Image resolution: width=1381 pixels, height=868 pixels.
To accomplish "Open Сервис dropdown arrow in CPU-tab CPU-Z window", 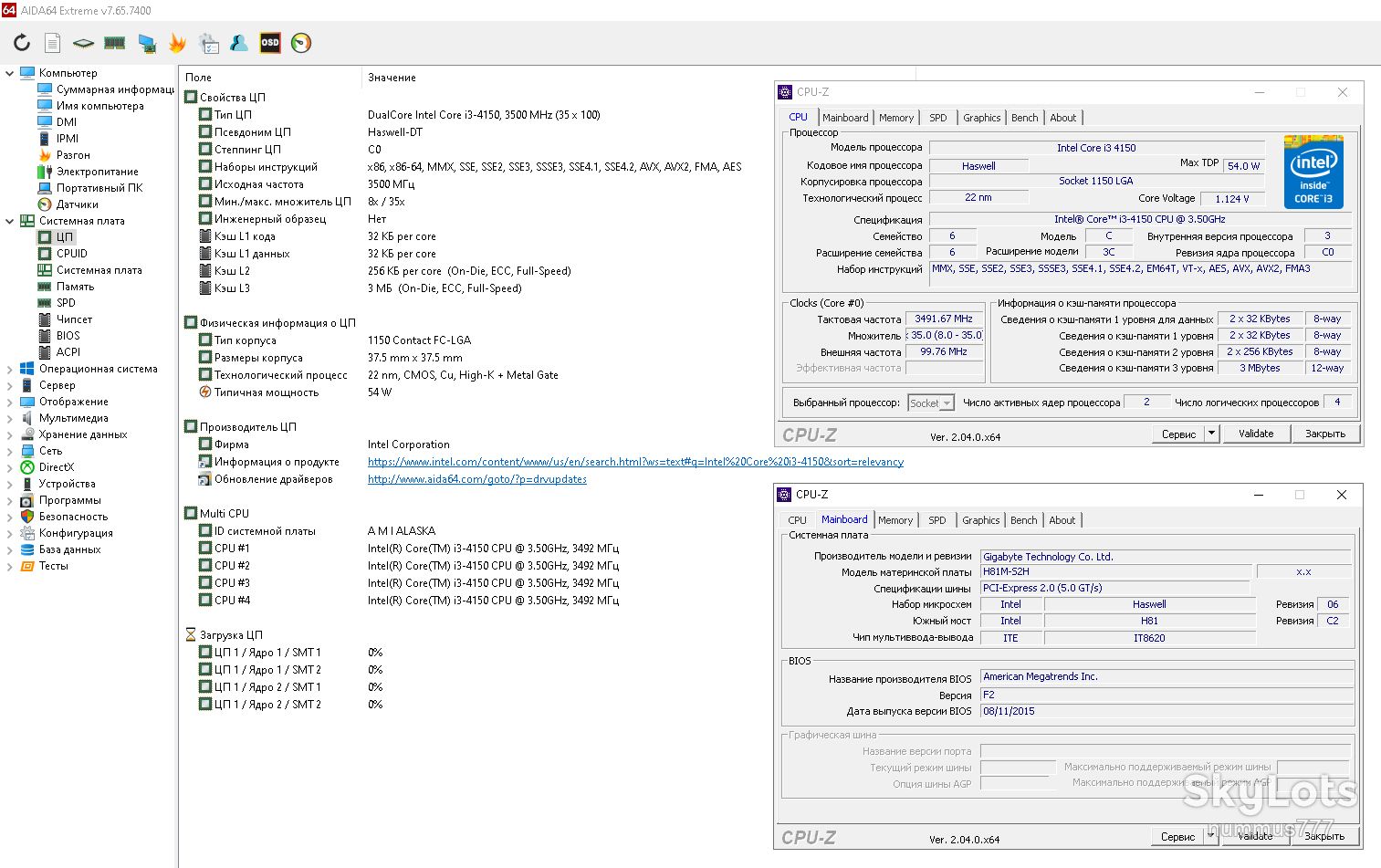I will pyautogui.click(x=1211, y=434).
